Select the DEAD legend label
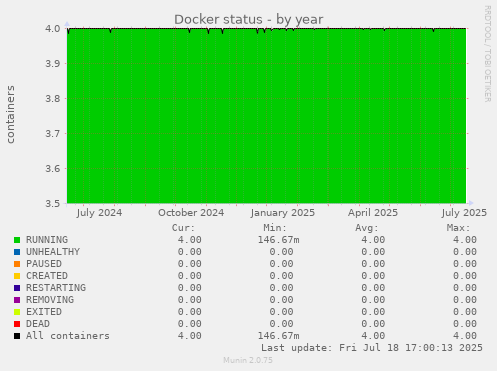497x371 pixels. pos(38,324)
